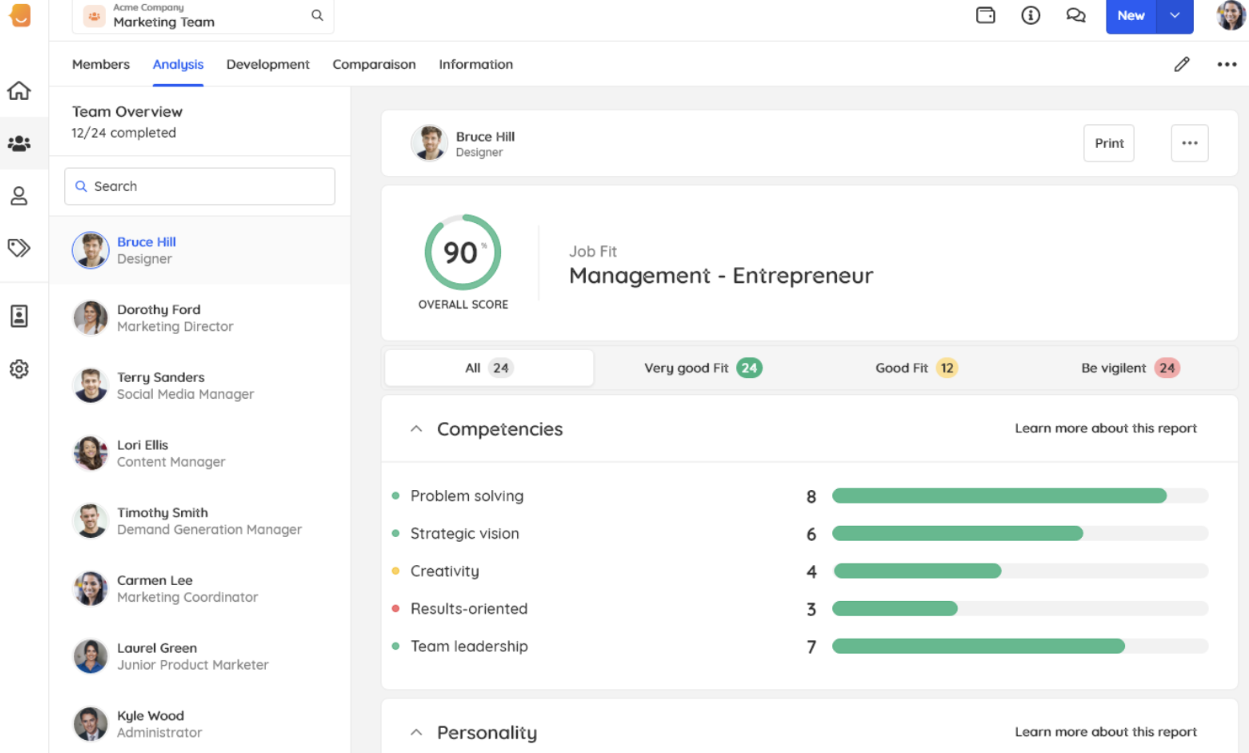Click inside the member search field
Viewport: 1249px width, 753px height.
(199, 186)
